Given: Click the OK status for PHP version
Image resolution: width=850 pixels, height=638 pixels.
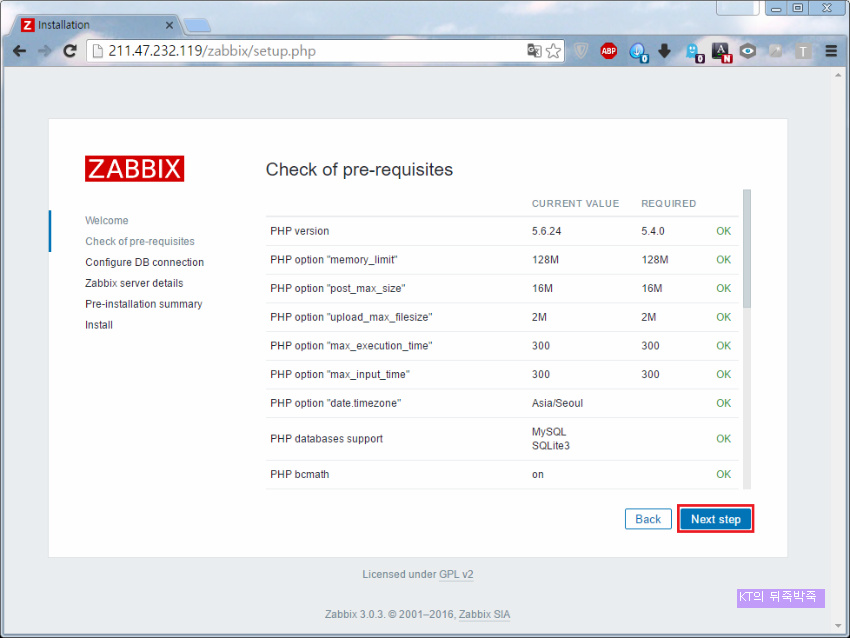Looking at the screenshot, I should 724,231.
